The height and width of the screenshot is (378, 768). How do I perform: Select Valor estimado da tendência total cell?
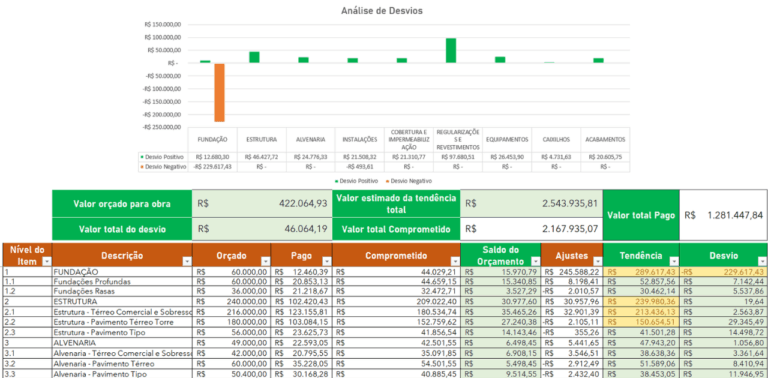(x=396, y=204)
